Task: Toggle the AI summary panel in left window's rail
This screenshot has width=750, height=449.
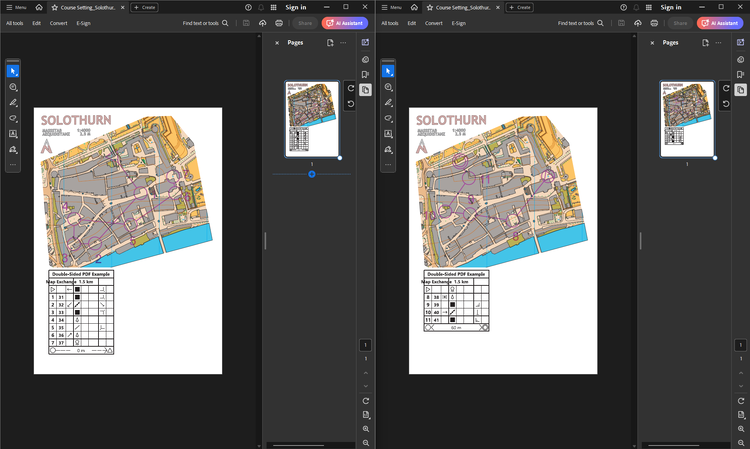Action: tap(365, 42)
